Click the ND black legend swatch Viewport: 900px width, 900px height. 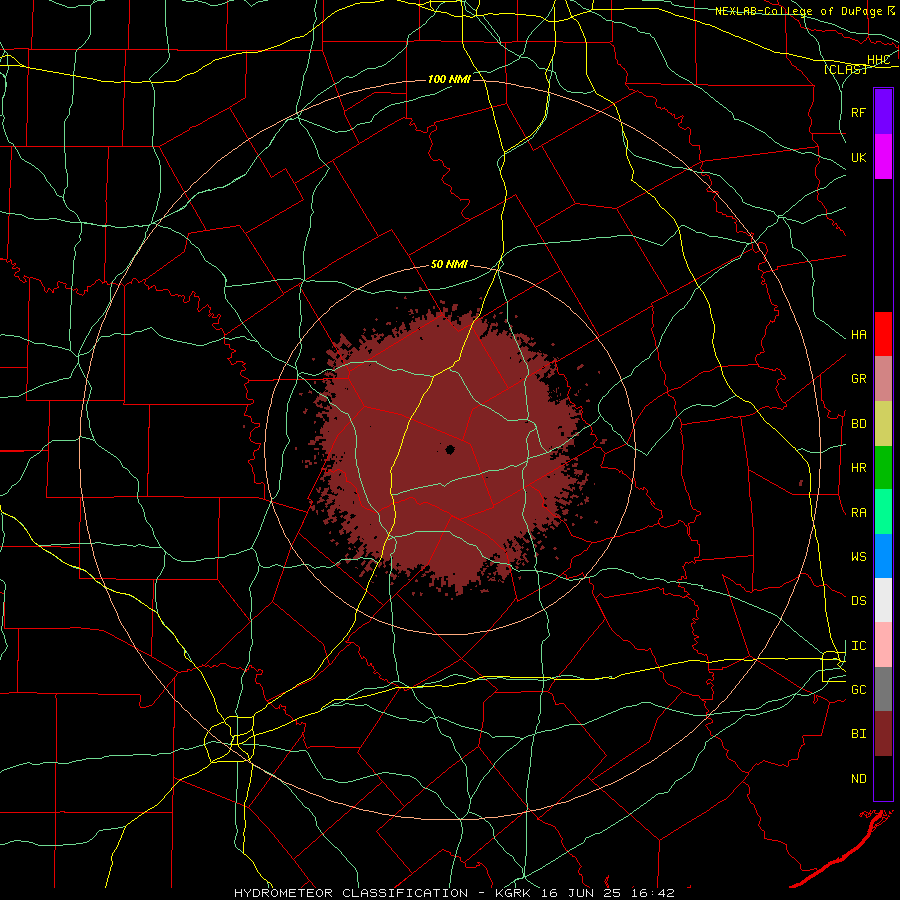(883, 778)
